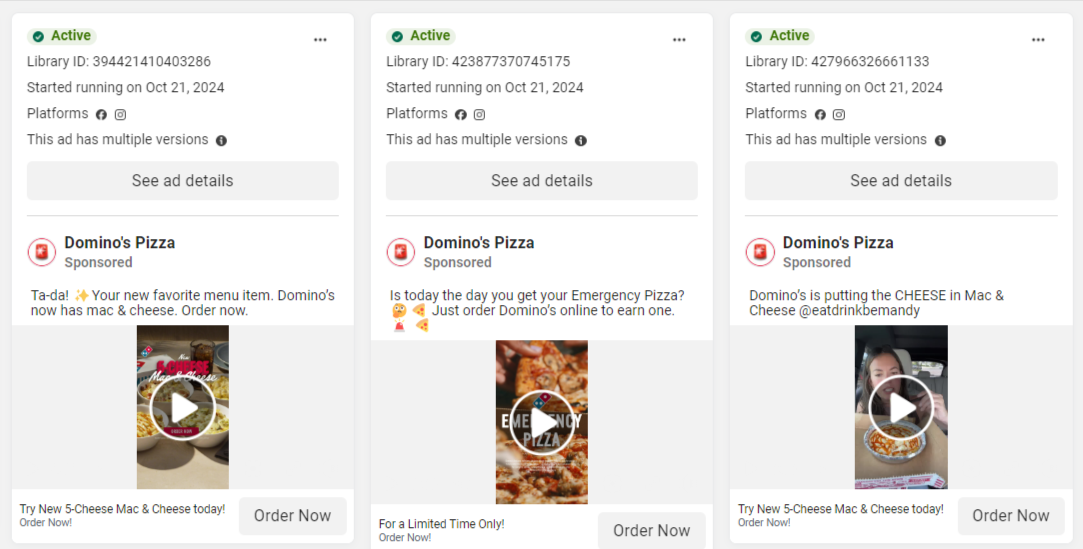See ad details for ad 427966326661133

[x=901, y=181]
